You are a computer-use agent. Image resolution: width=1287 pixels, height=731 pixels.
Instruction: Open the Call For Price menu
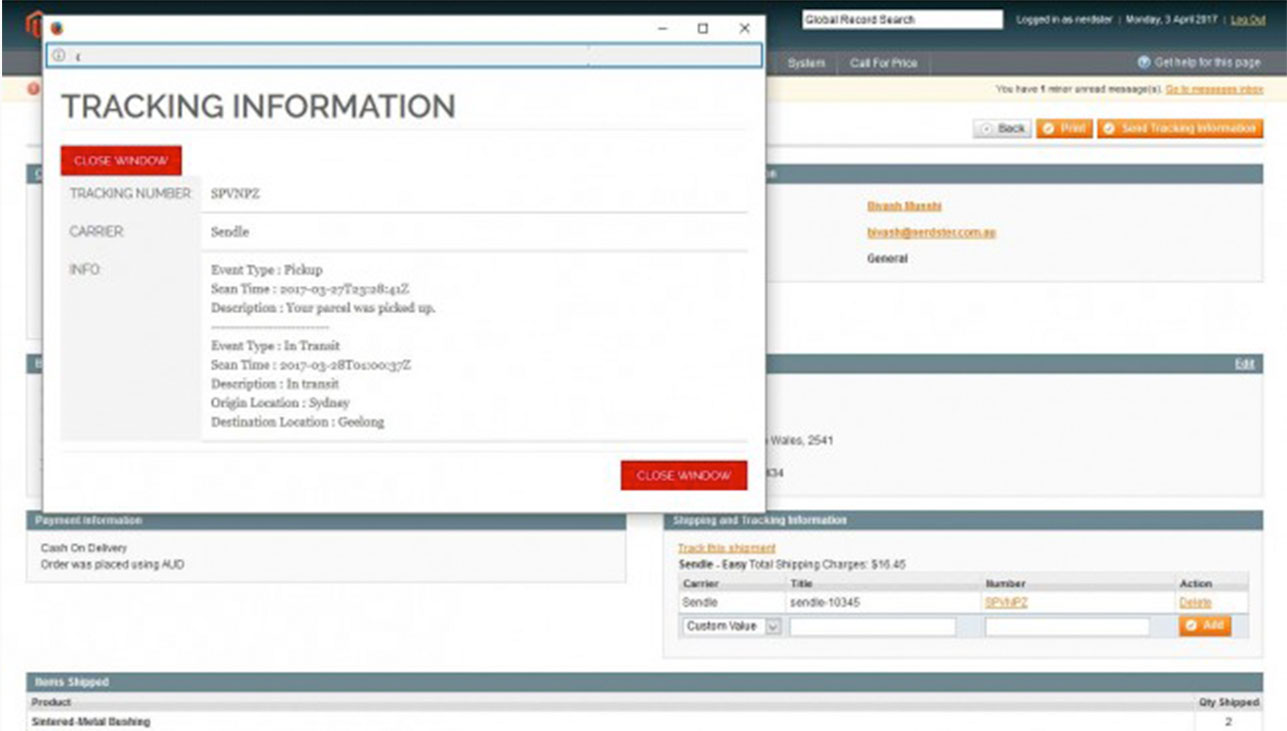(x=883, y=63)
